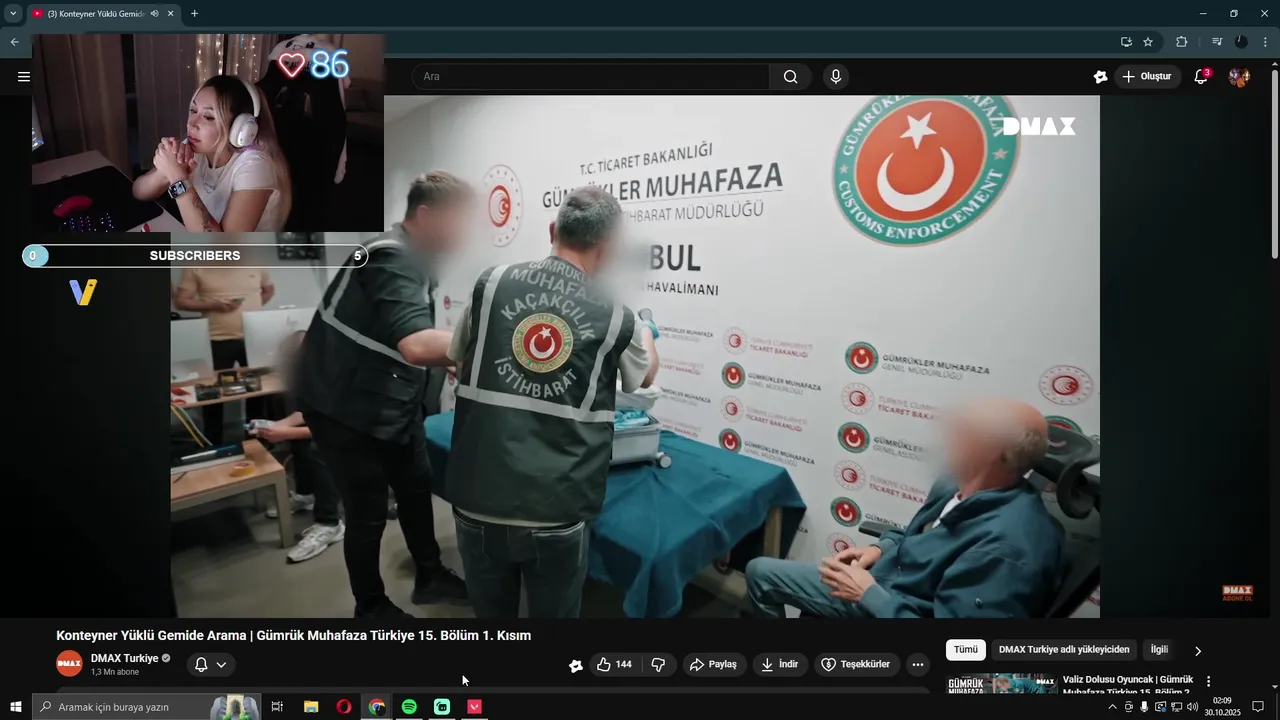Image resolution: width=1280 pixels, height=720 pixels.
Task: Start voice search with microphone icon
Action: pos(836,77)
